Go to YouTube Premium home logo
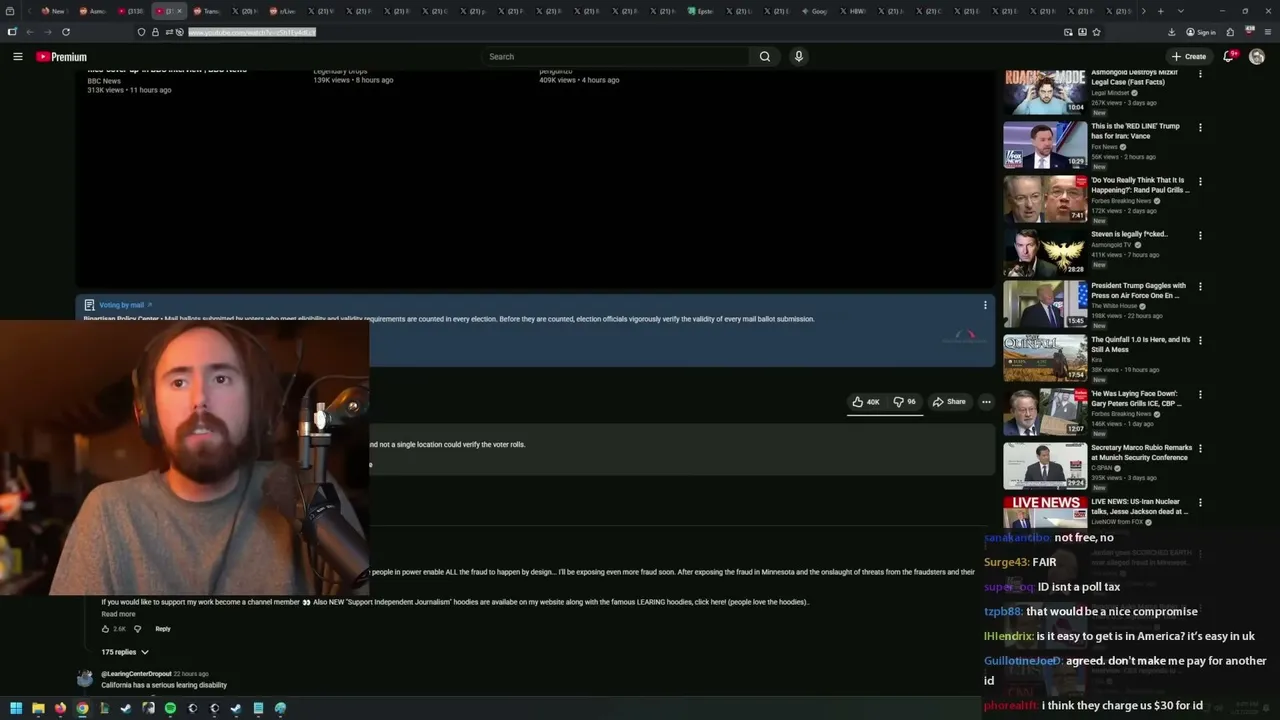Viewport: 1280px width, 720px height. click(x=62, y=57)
